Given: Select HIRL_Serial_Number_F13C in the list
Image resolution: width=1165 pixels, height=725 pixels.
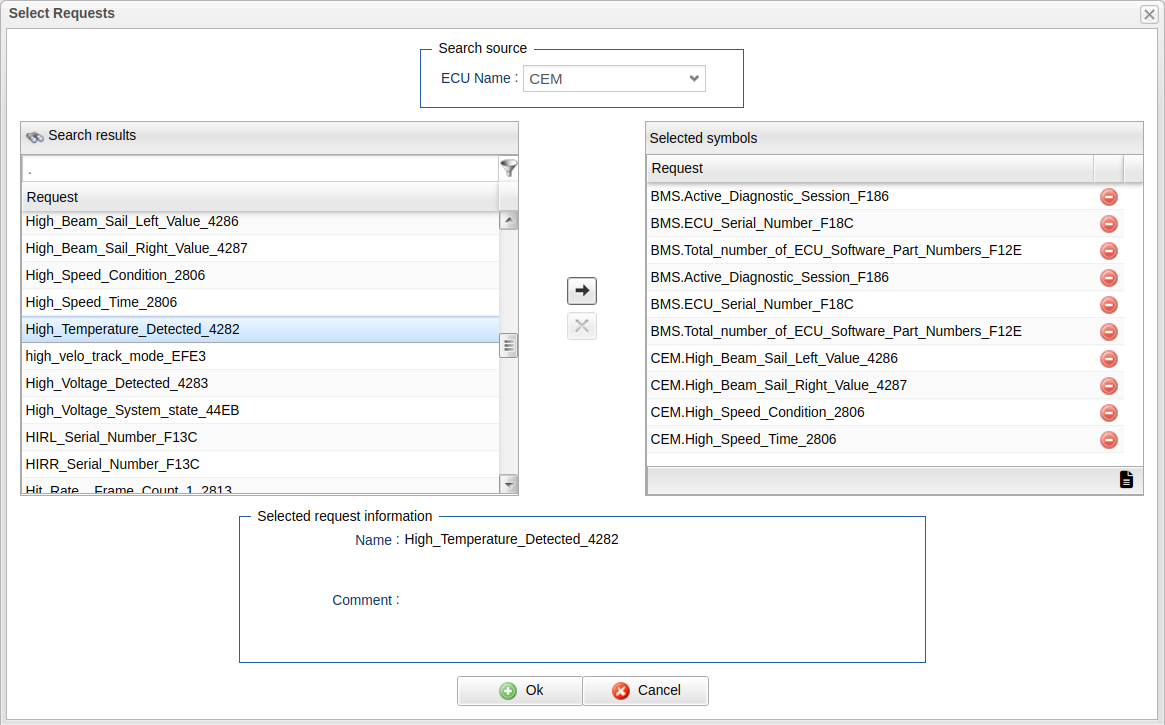Looking at the screenshot, I should pyautogui.click(x=113, y=437).
